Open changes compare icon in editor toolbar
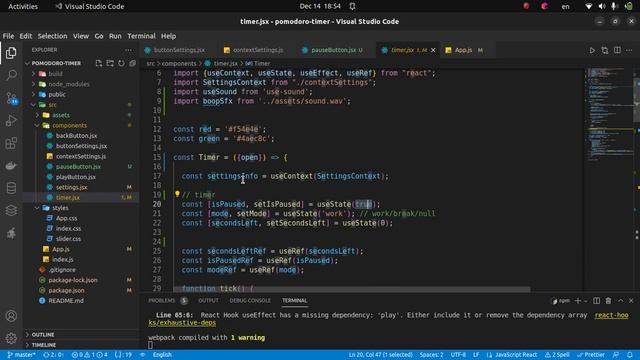The height and width of the screenshot is (360, 640). click(604, 50)
